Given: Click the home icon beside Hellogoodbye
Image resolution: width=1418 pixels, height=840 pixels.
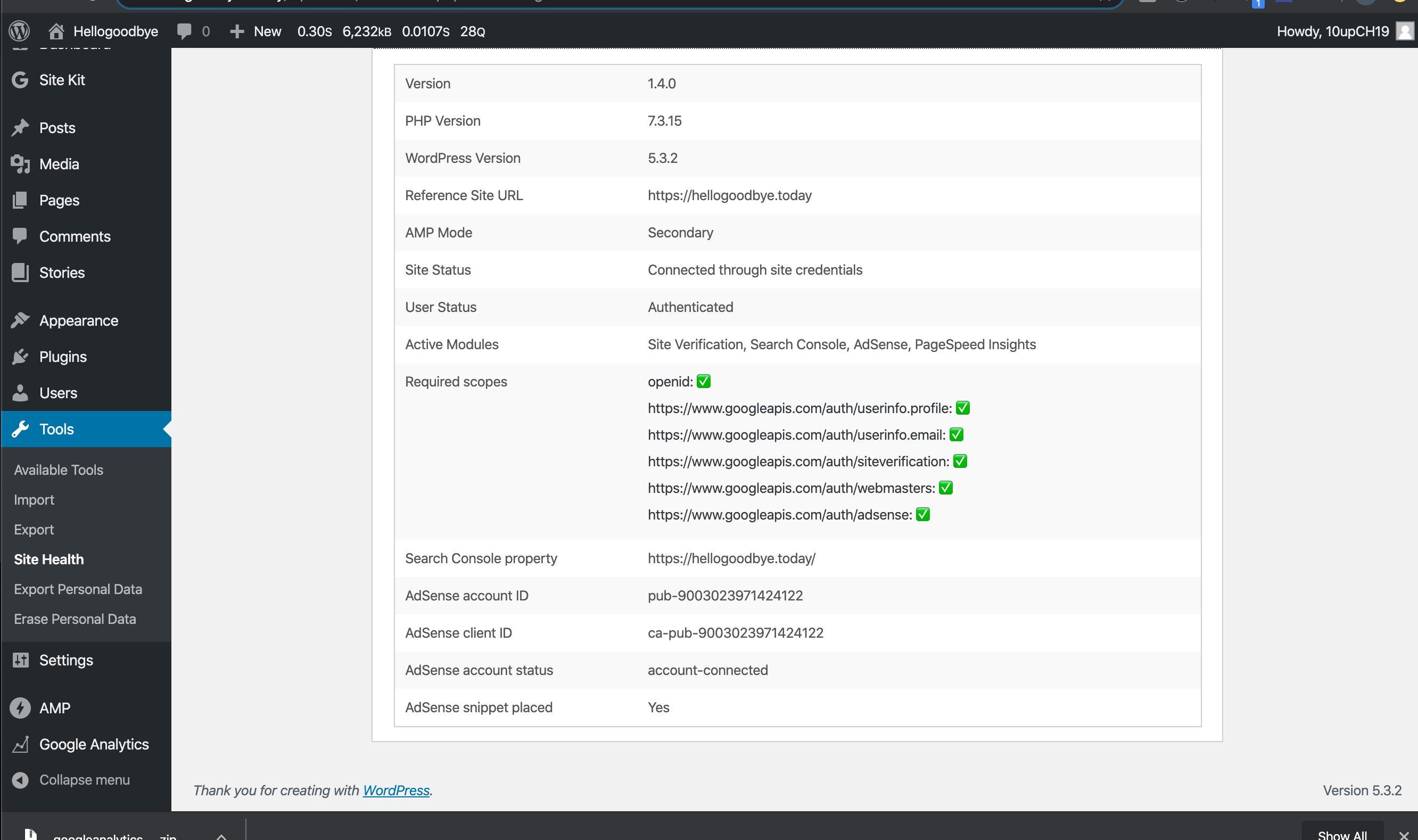Looking at the screenshot, I should pyautogui.click(x=55, y=31).
